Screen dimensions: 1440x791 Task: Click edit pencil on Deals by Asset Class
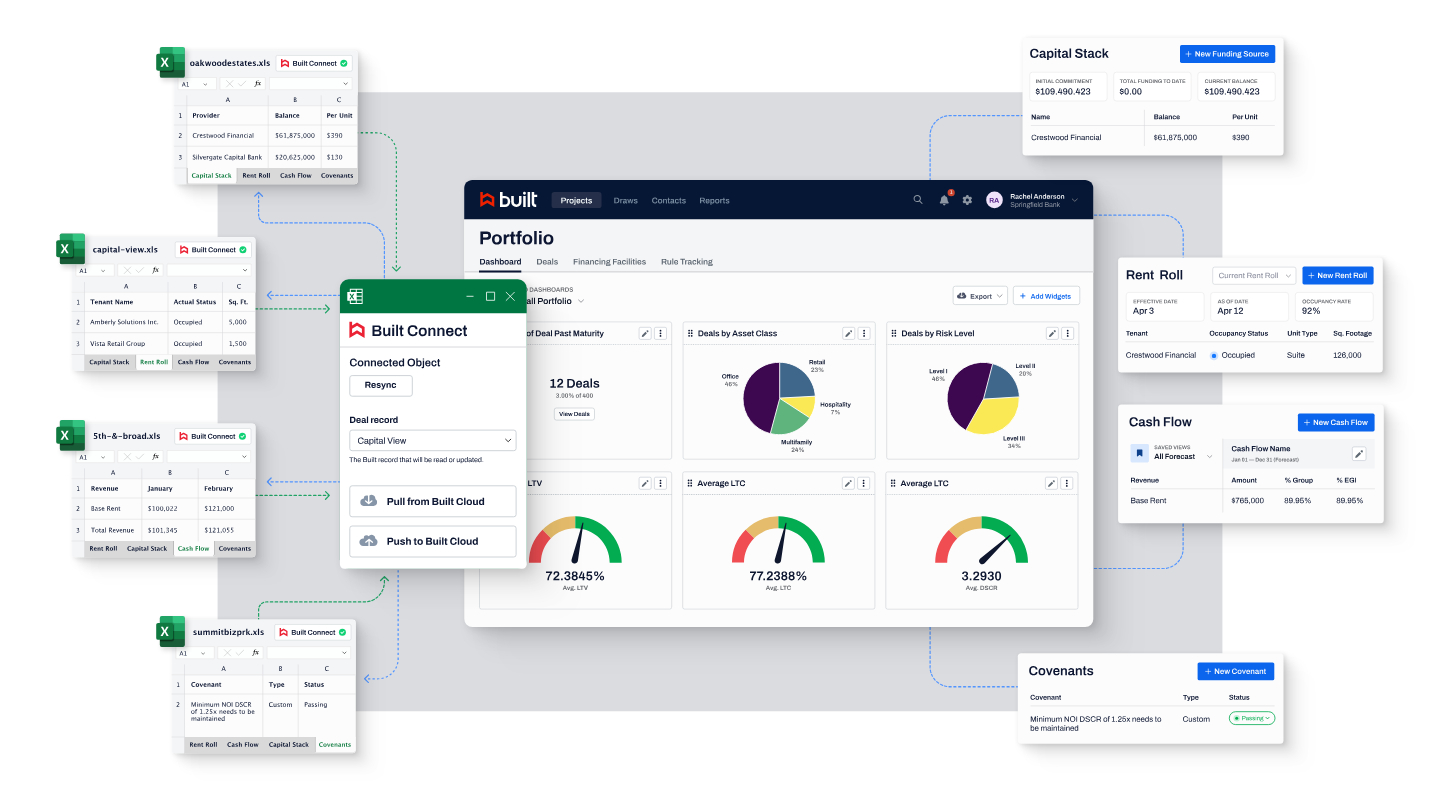tap(848, 333)
